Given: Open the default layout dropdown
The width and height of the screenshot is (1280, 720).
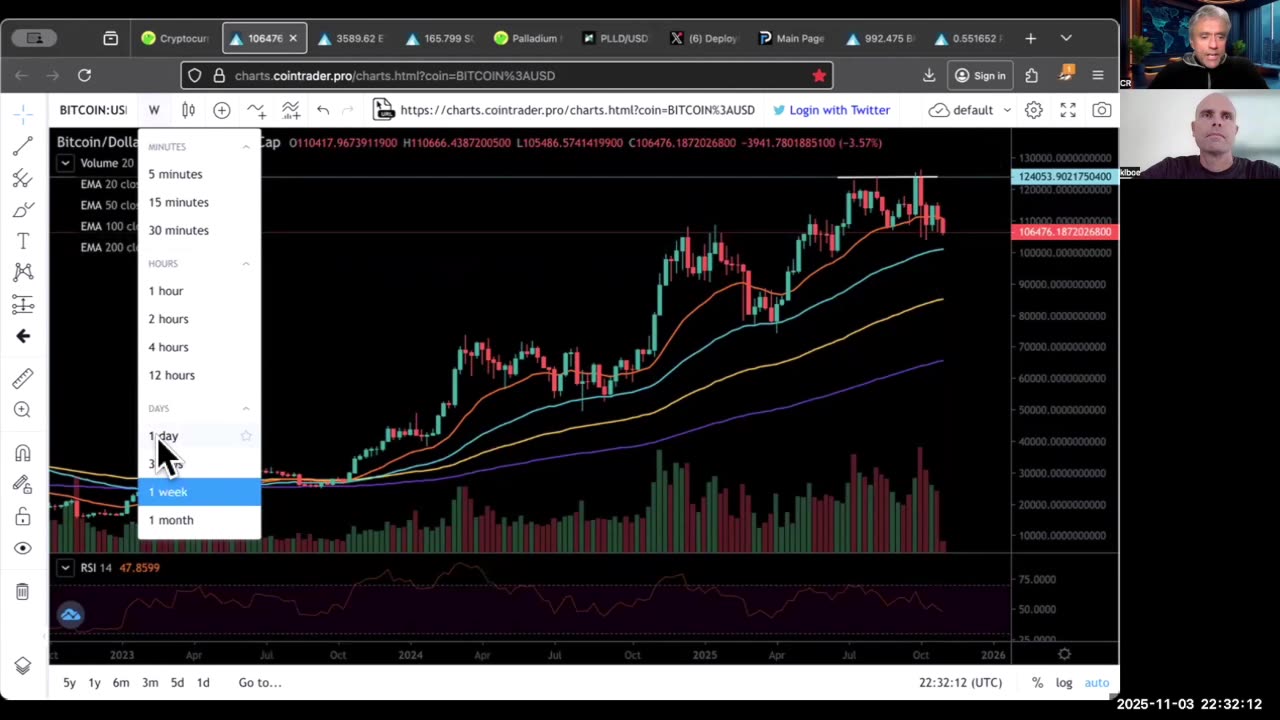Looking at the screenshot, I should (970, 110).
